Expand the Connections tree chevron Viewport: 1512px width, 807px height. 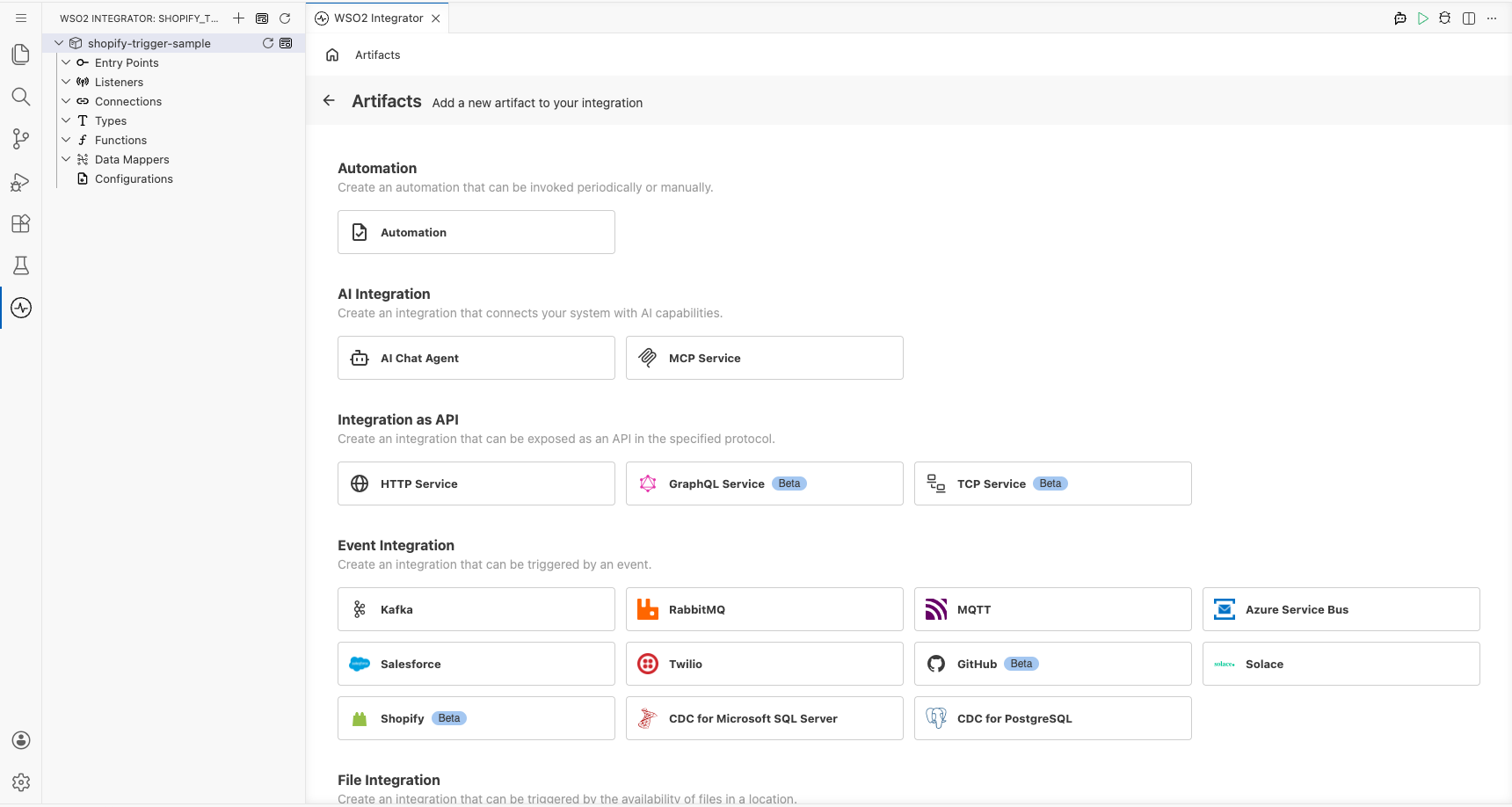click(x=66, y=101)
